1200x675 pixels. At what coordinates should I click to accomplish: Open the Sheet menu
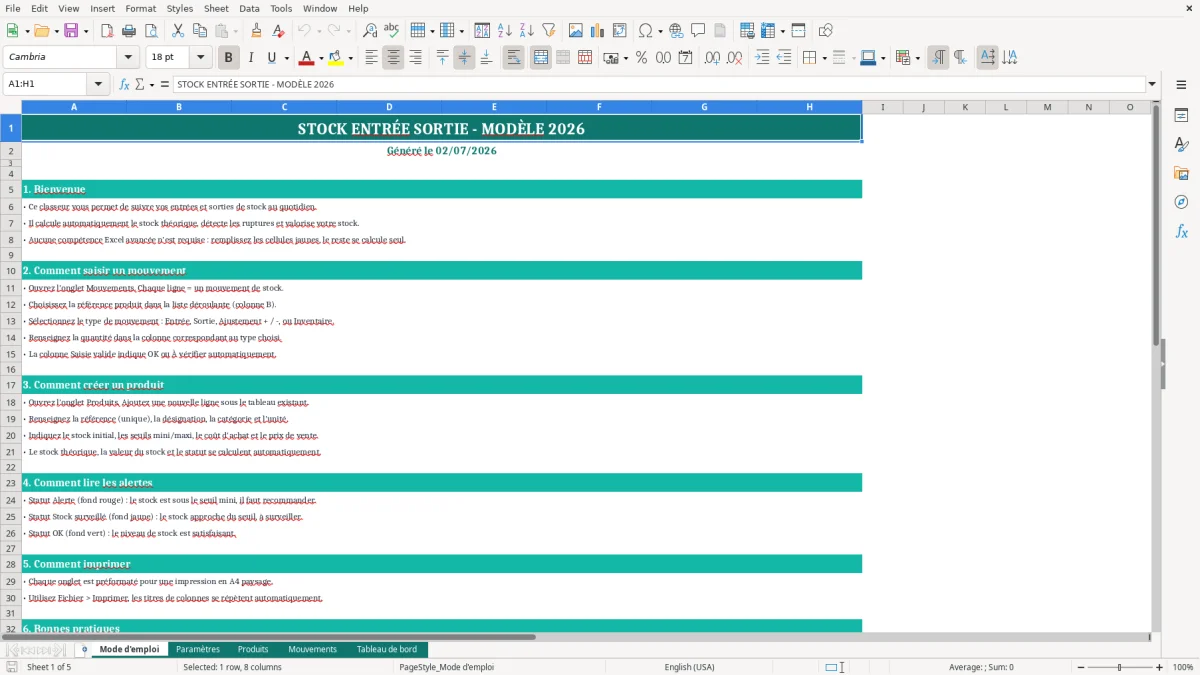tap(216, 8)
